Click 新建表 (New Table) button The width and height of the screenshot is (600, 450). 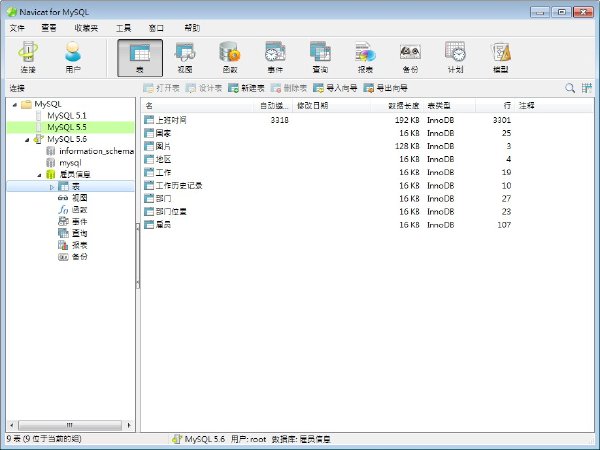[x=246, y=88]
